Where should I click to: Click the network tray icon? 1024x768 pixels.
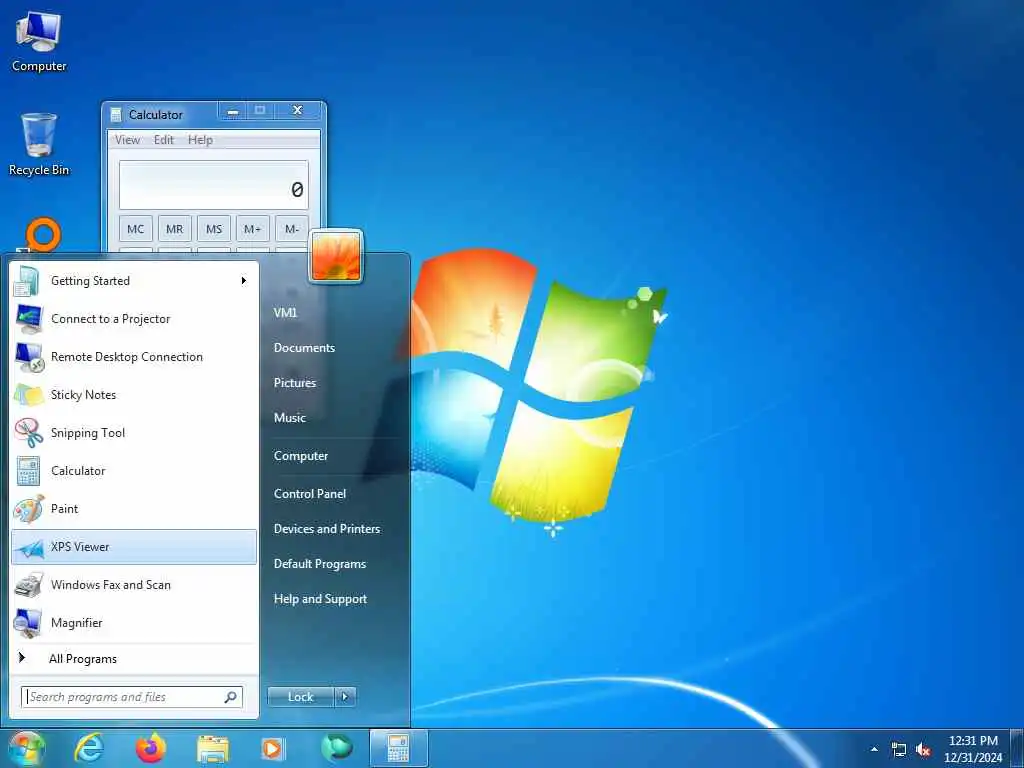pos(899,750)
